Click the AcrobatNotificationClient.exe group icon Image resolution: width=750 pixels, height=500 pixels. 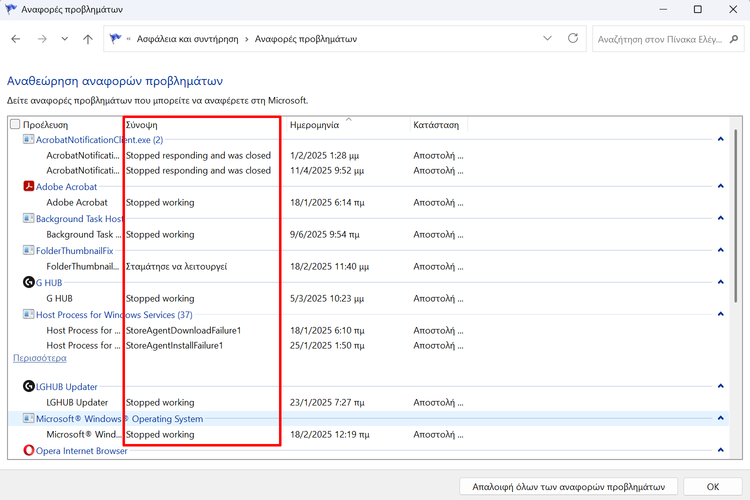[29, 139]
